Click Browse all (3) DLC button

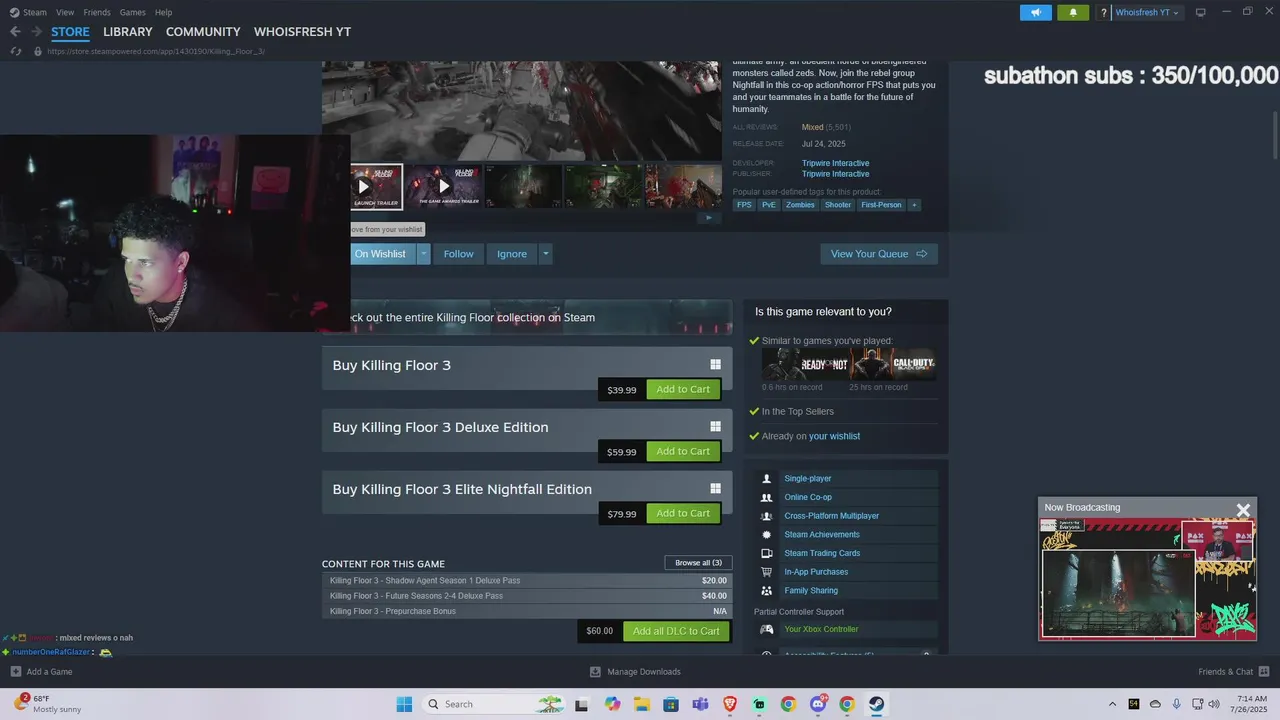698,563
